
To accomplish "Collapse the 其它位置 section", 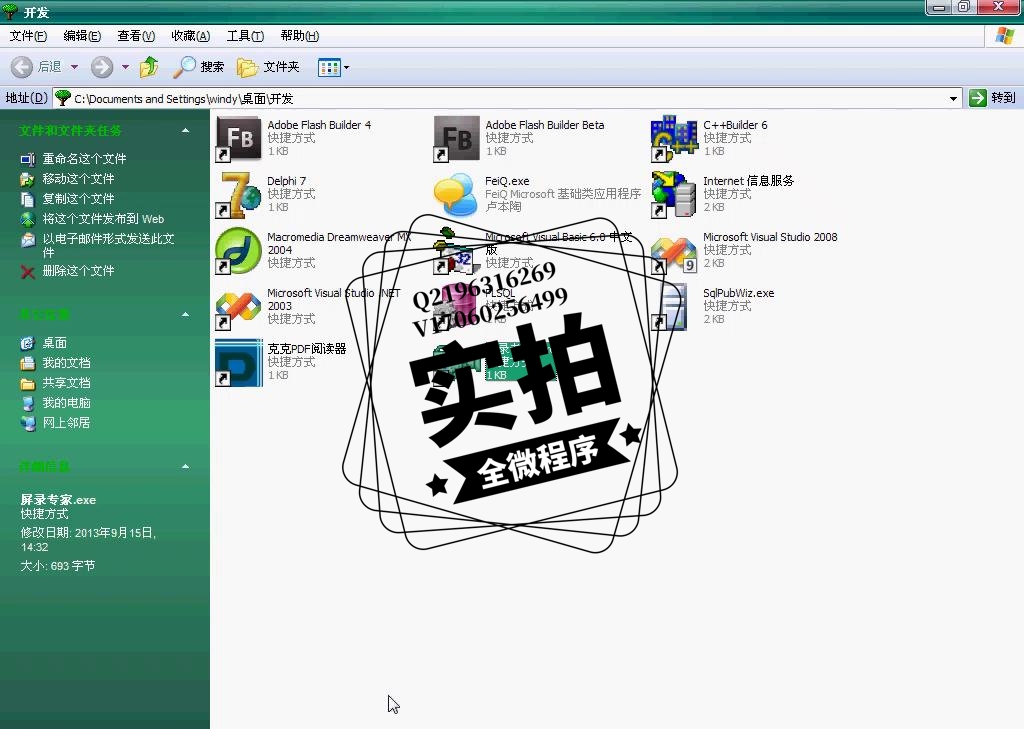I will click(185, 315).
